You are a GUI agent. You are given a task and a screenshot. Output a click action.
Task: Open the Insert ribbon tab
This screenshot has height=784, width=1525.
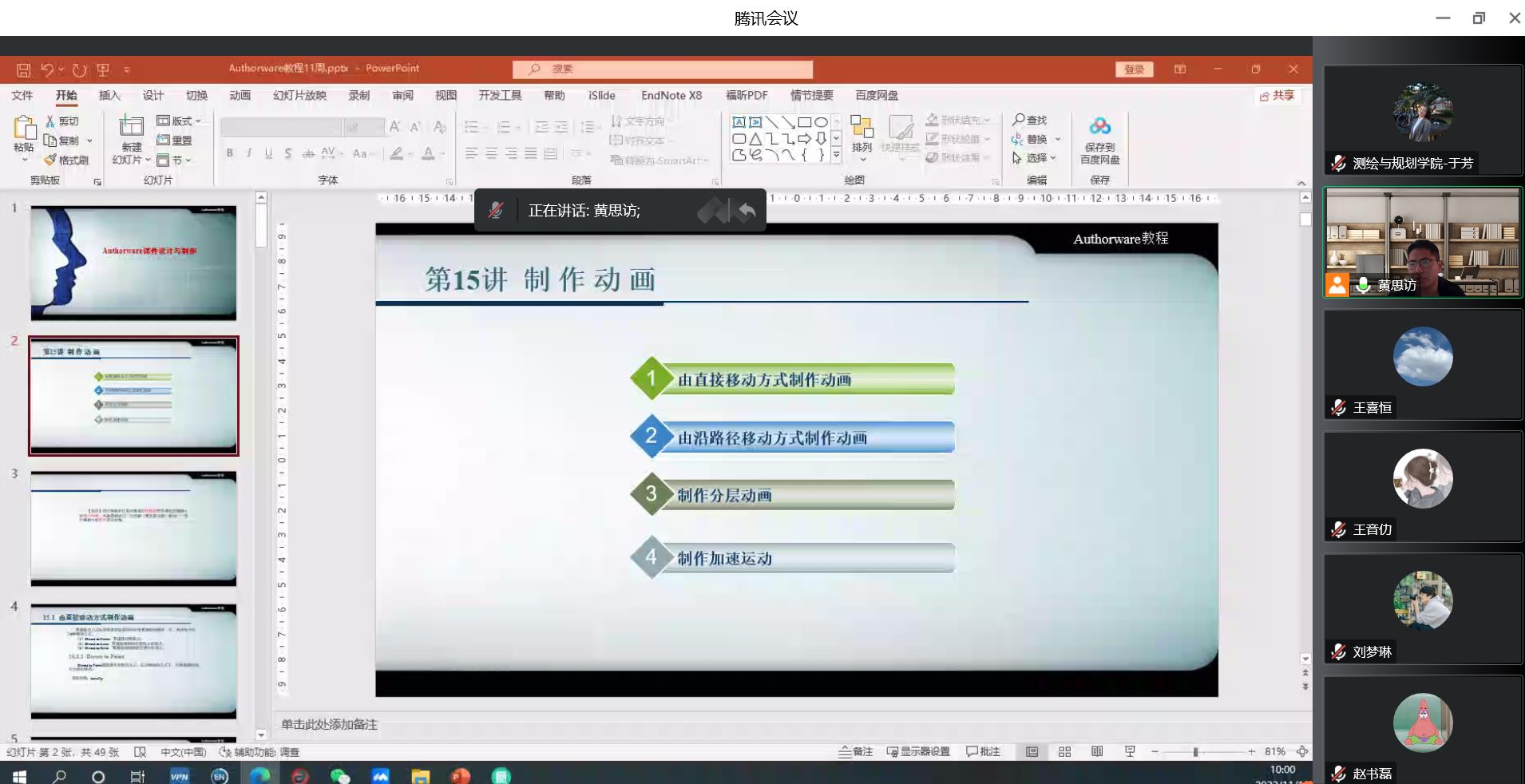click(x=109, y=96)
